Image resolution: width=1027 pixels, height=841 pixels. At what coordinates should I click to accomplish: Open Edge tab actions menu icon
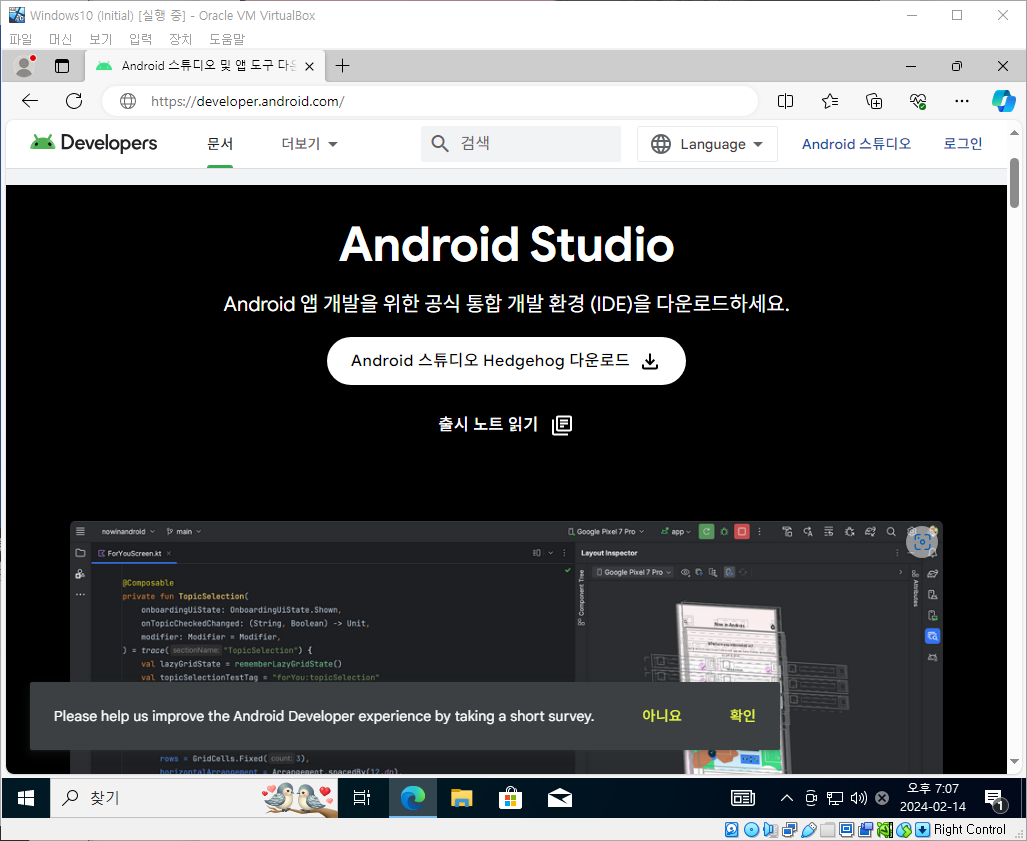62,66
